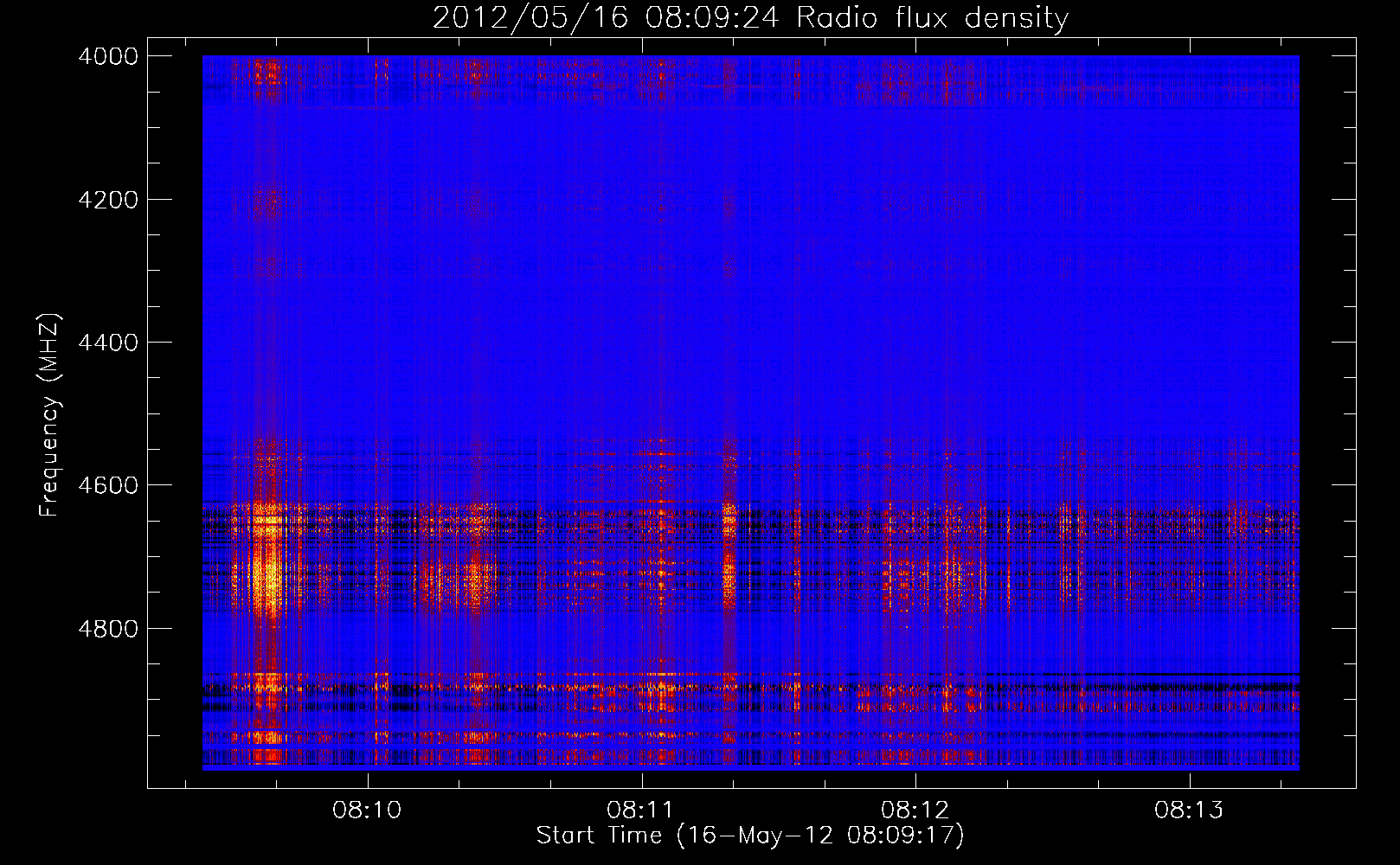Click the 'Start Time (16-May-12 08:09:17)' axis title
The height and width of the screenshot is (865, 1400).
tap(750, 836)
